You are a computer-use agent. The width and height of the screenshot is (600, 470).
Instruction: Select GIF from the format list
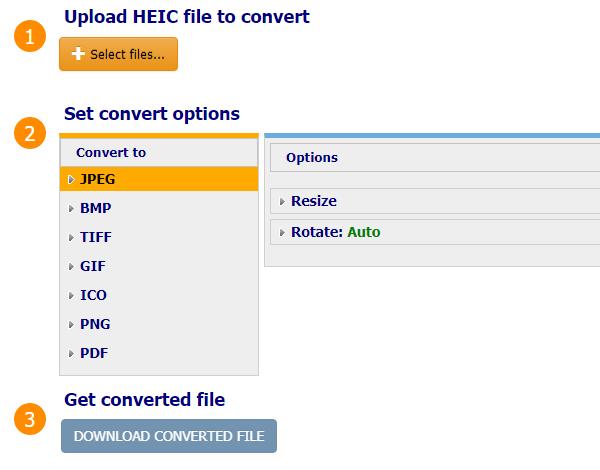click(x=93, y=266)
